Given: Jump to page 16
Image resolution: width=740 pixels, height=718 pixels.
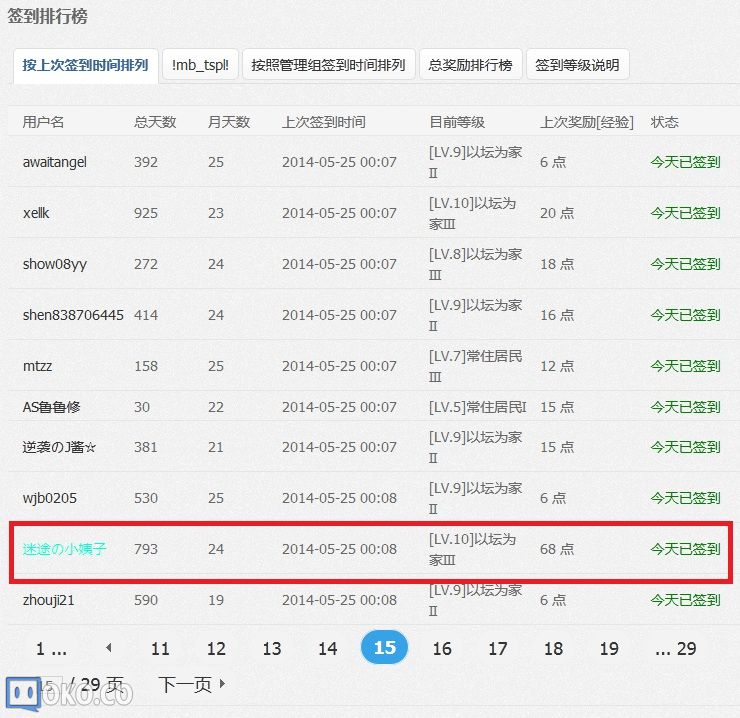Looking at the screenshot, I should [x=442, y=649].
